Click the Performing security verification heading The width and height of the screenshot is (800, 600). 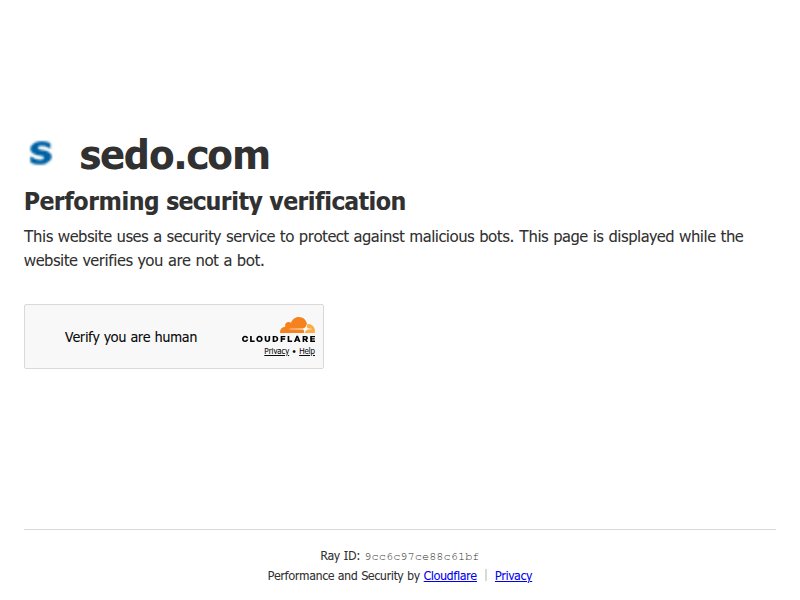(214, 202)
